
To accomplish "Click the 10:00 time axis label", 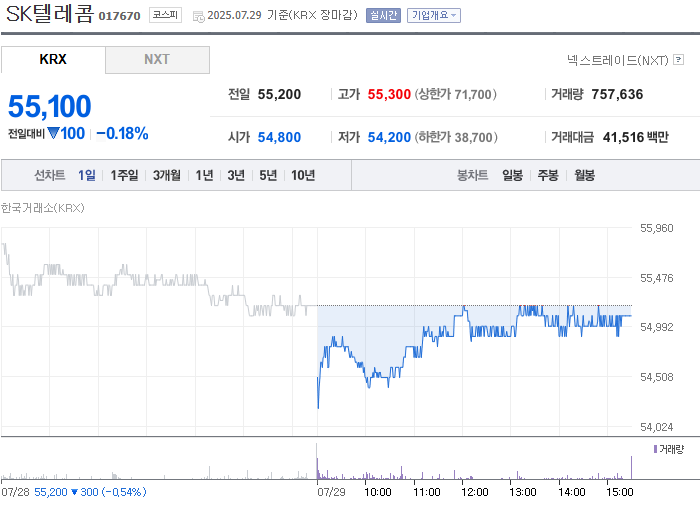I will [x=378, y=492].
